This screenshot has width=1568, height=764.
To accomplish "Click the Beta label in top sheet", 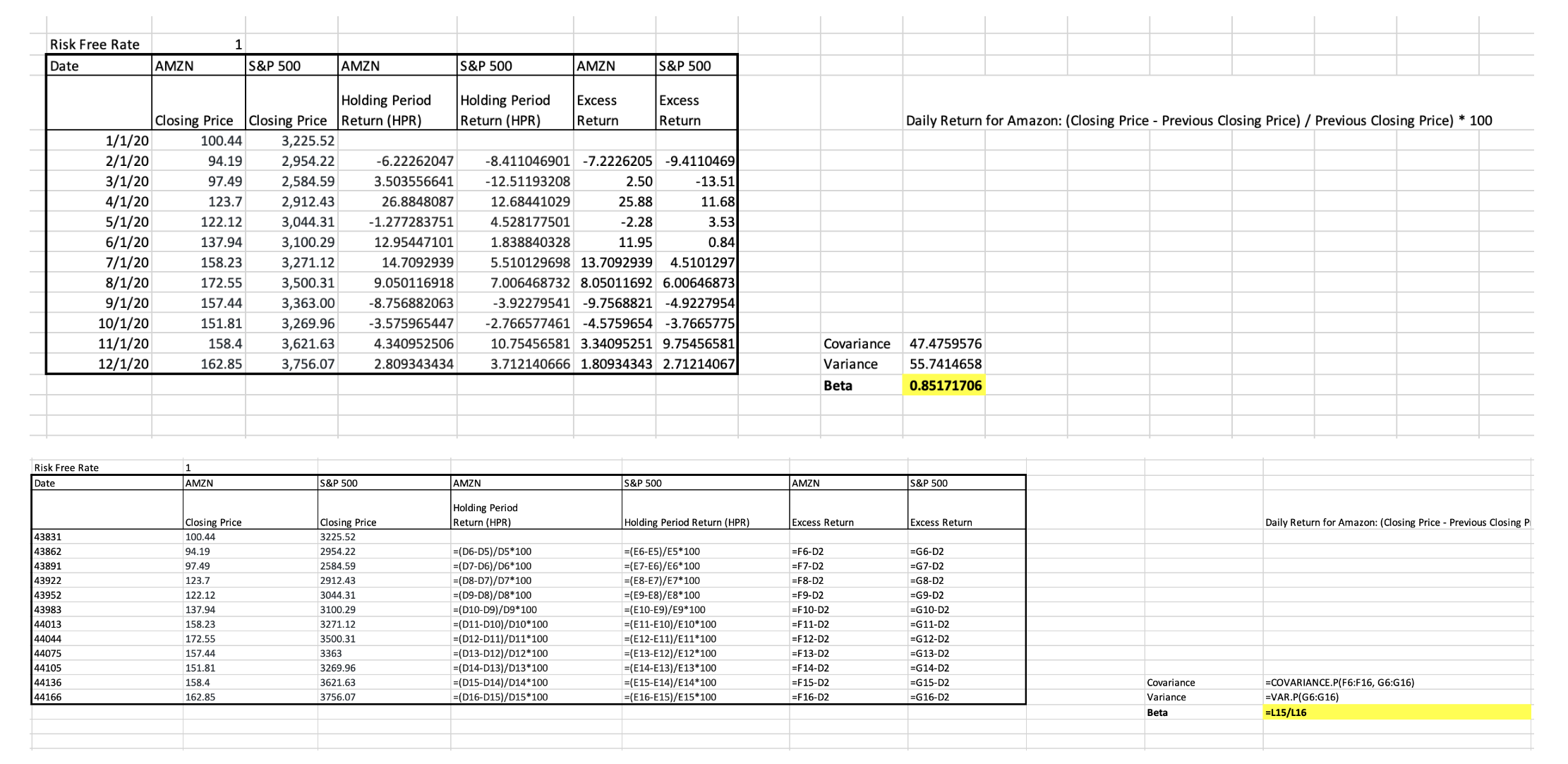I will pyautogui.click(x=838, y=386).
